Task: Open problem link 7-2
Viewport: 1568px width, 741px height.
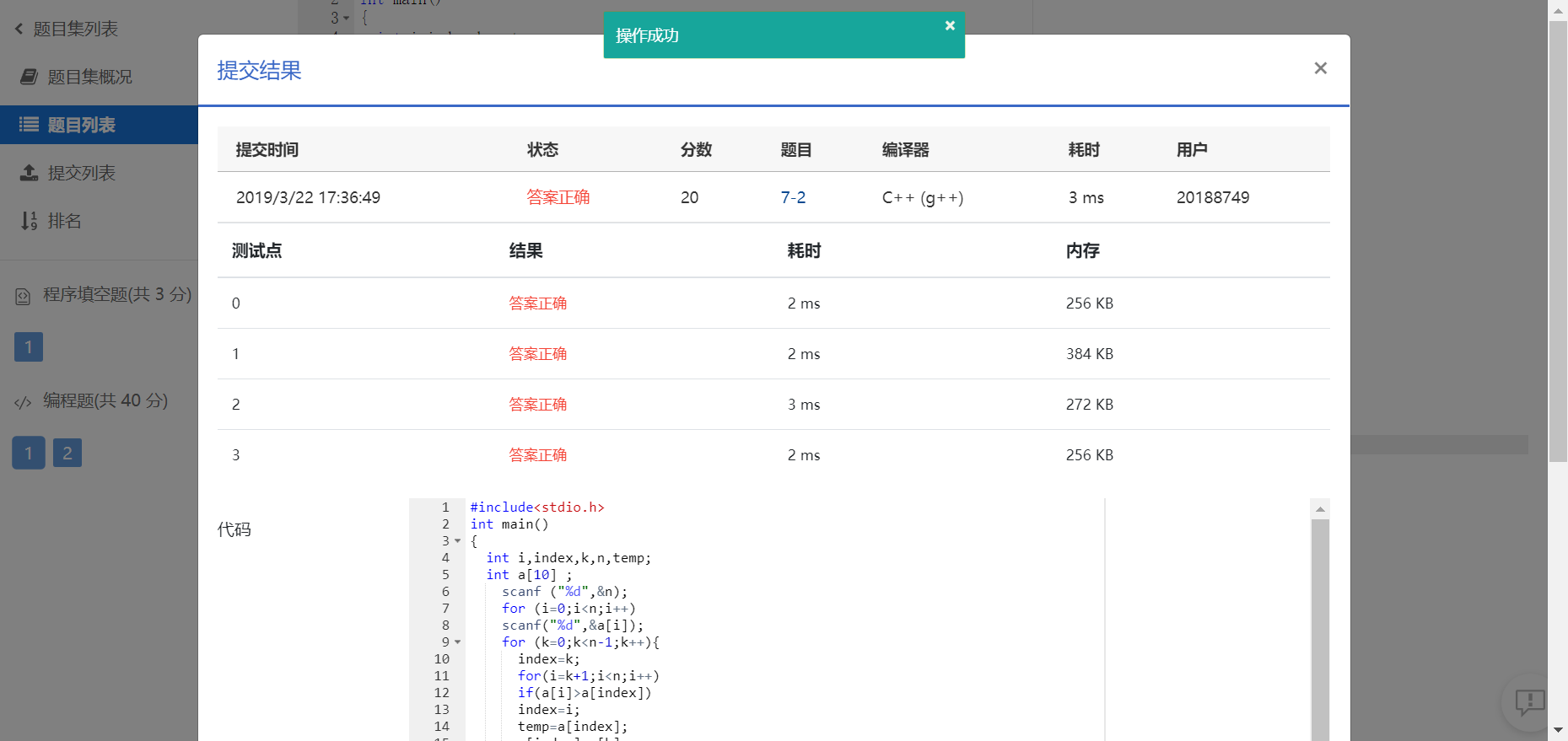Action: coord(793,197)
